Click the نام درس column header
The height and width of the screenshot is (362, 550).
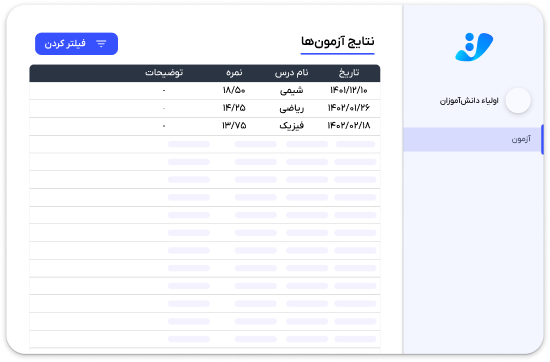pos(291,73)
